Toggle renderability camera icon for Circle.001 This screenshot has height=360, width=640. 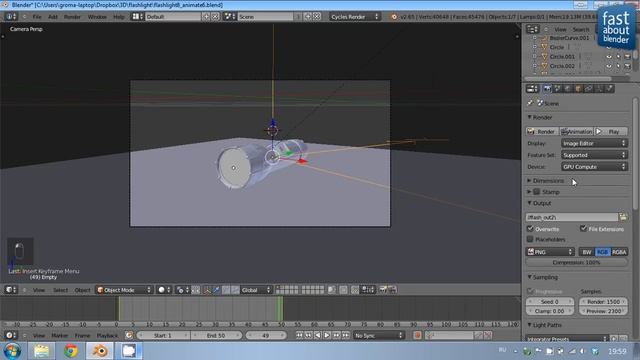pyautogui.click(x=627, y=56)
